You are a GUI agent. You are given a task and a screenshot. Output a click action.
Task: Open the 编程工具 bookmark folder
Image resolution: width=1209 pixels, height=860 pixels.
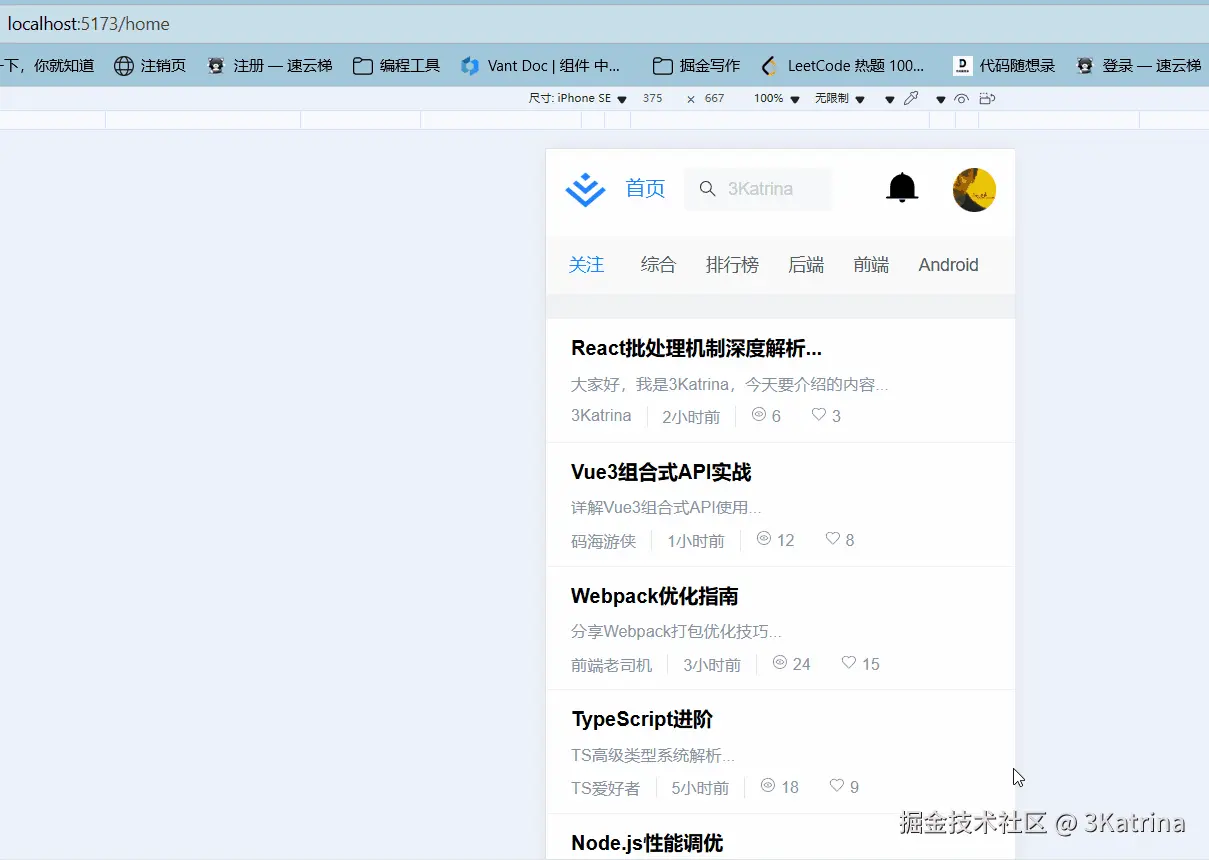397,66
